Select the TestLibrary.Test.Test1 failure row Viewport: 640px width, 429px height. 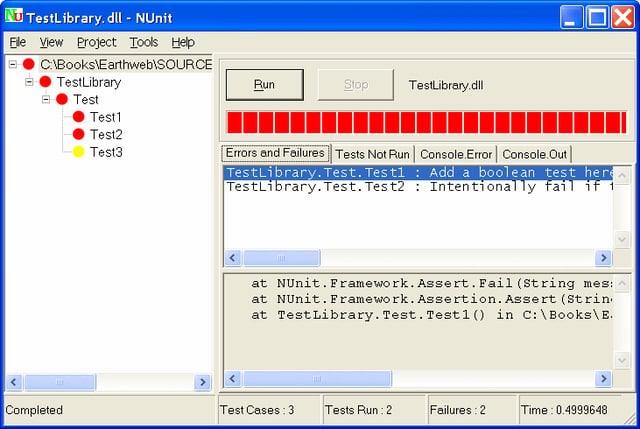pos(418,172)
